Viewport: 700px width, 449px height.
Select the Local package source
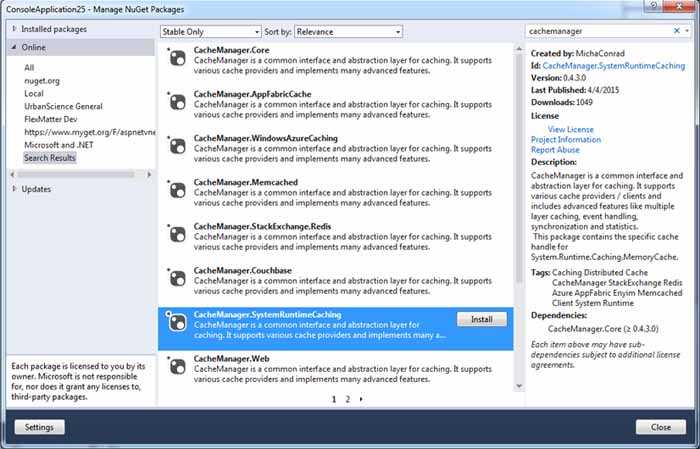34,93
